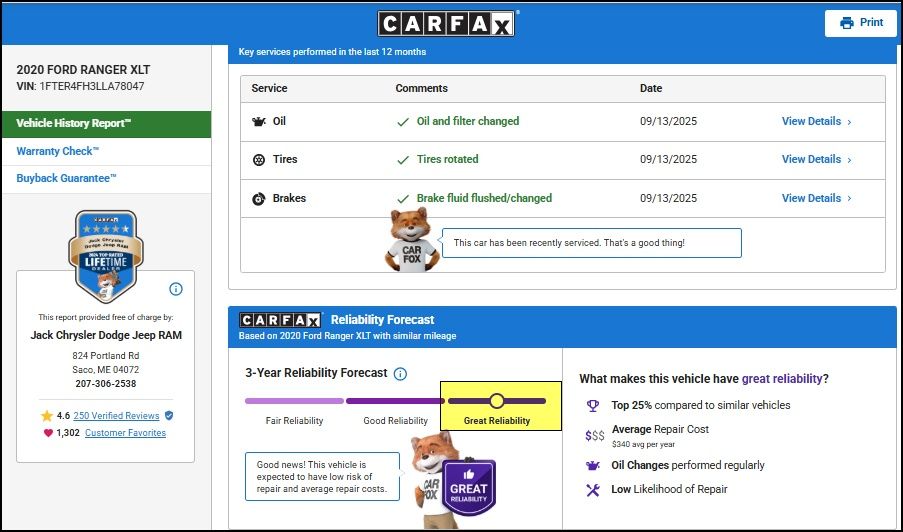This screenshot has height=532, width=903.
Task: Click the CARFAX logo in header
Action: (x=446, y=24)
